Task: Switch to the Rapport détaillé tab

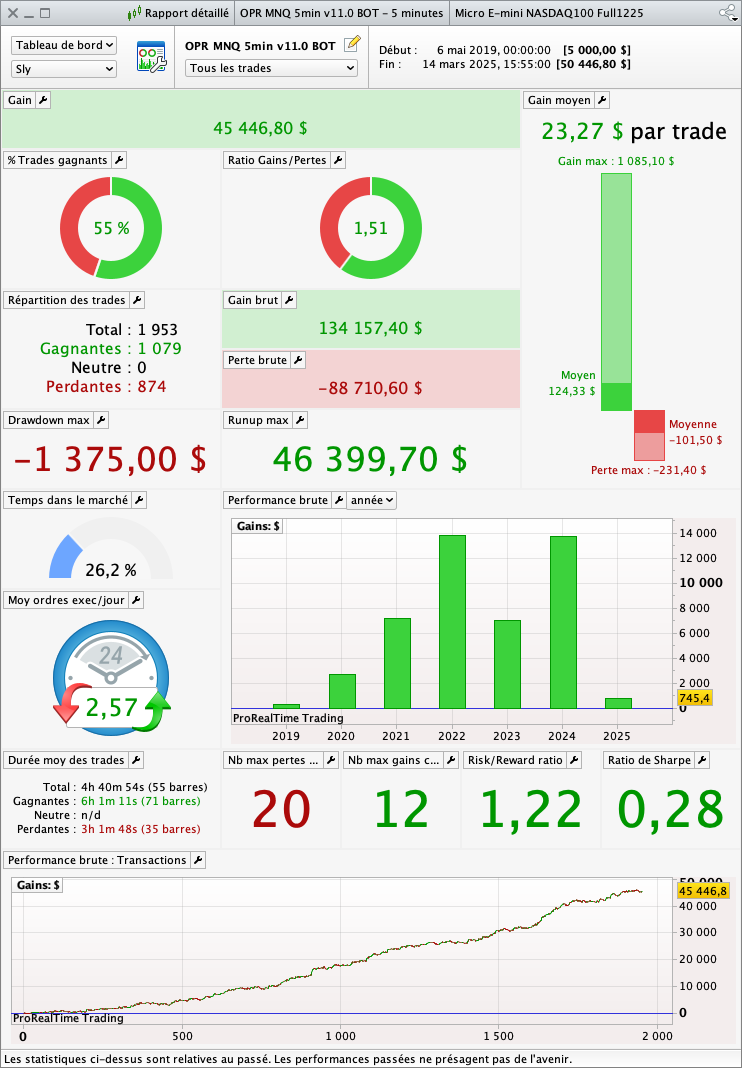Action: click(180, 13)
